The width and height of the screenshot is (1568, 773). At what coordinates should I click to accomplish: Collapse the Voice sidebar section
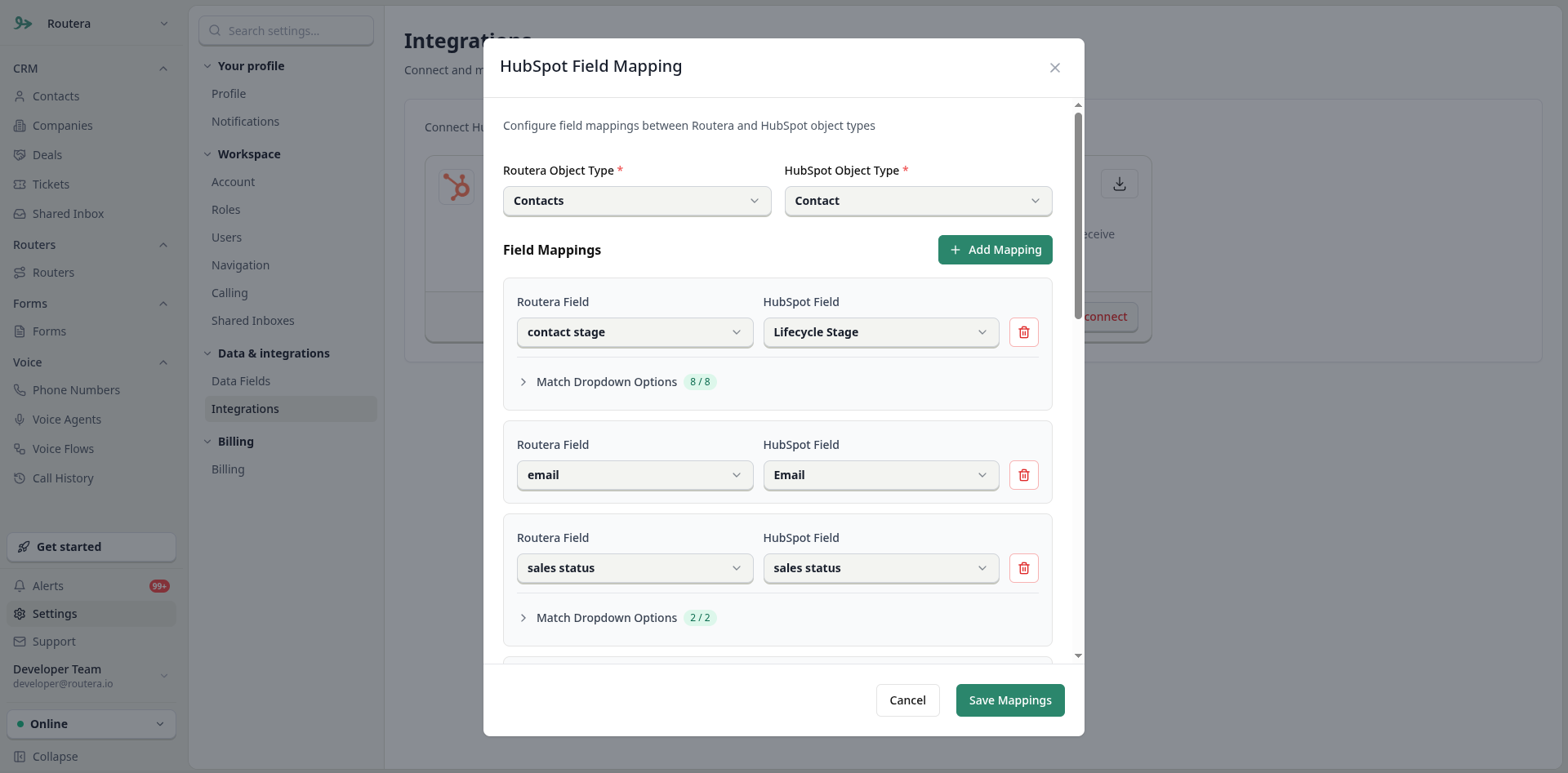pos(163,362)
